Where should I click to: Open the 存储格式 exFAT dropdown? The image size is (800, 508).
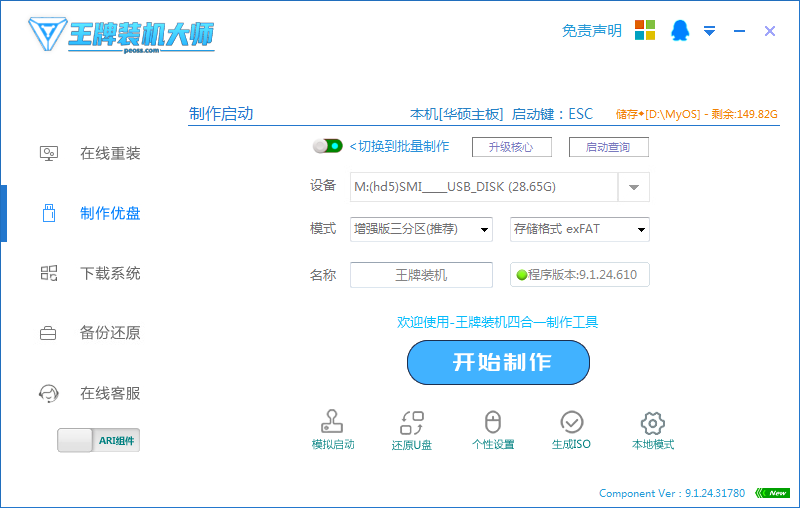coord(580,230)
